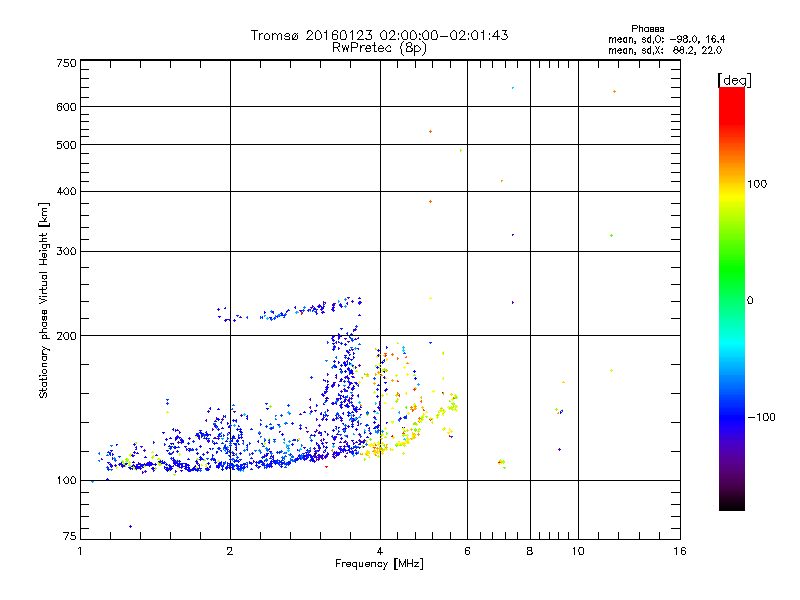Click the 'RwPretec (8p)' subtitle
Viewport: 800px width, 600px height.
tap(379, 48)
